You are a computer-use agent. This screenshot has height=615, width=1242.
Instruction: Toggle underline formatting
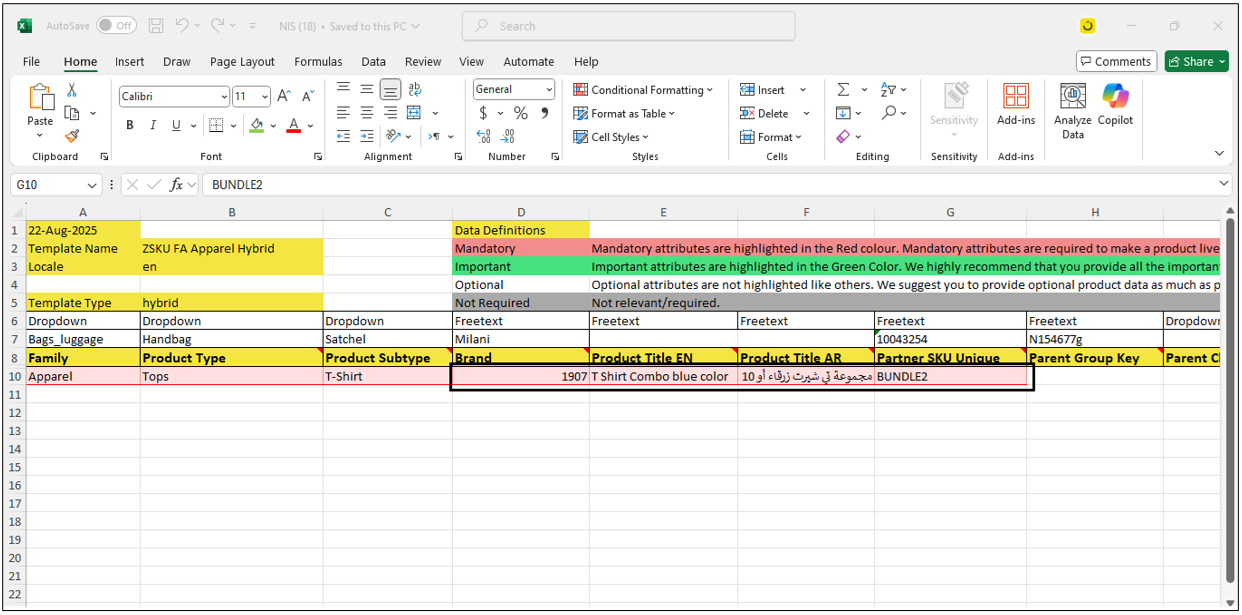177,125
